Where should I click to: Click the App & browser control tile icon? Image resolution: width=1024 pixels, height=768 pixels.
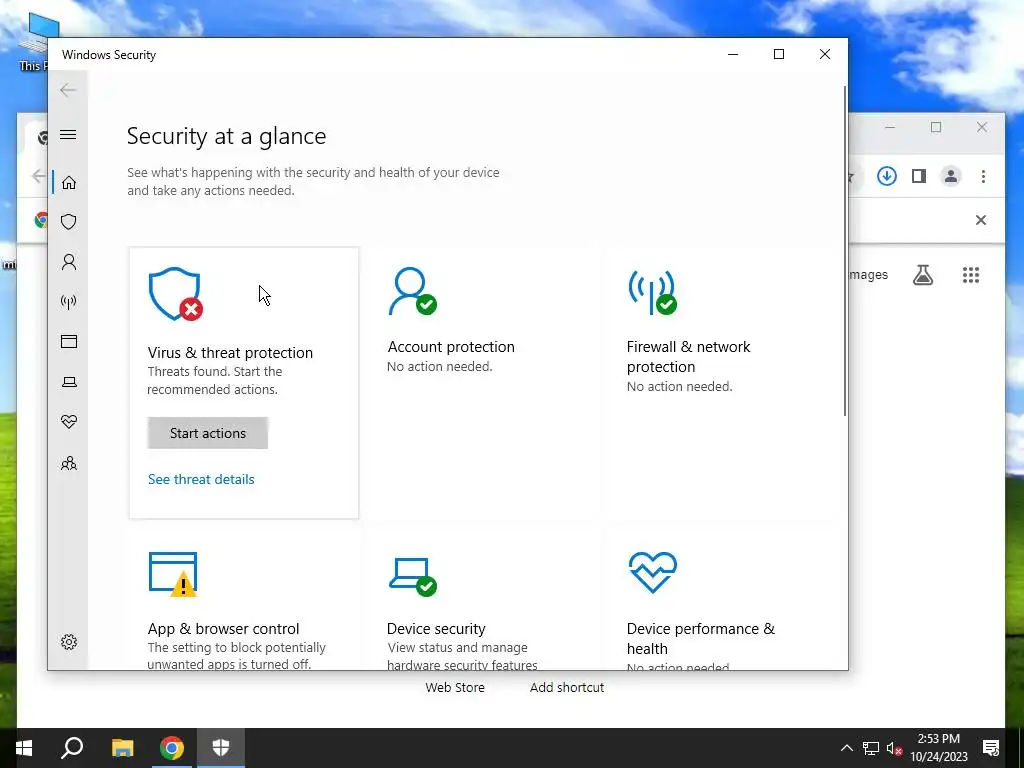pyautogui.click(x=173, y=575)
